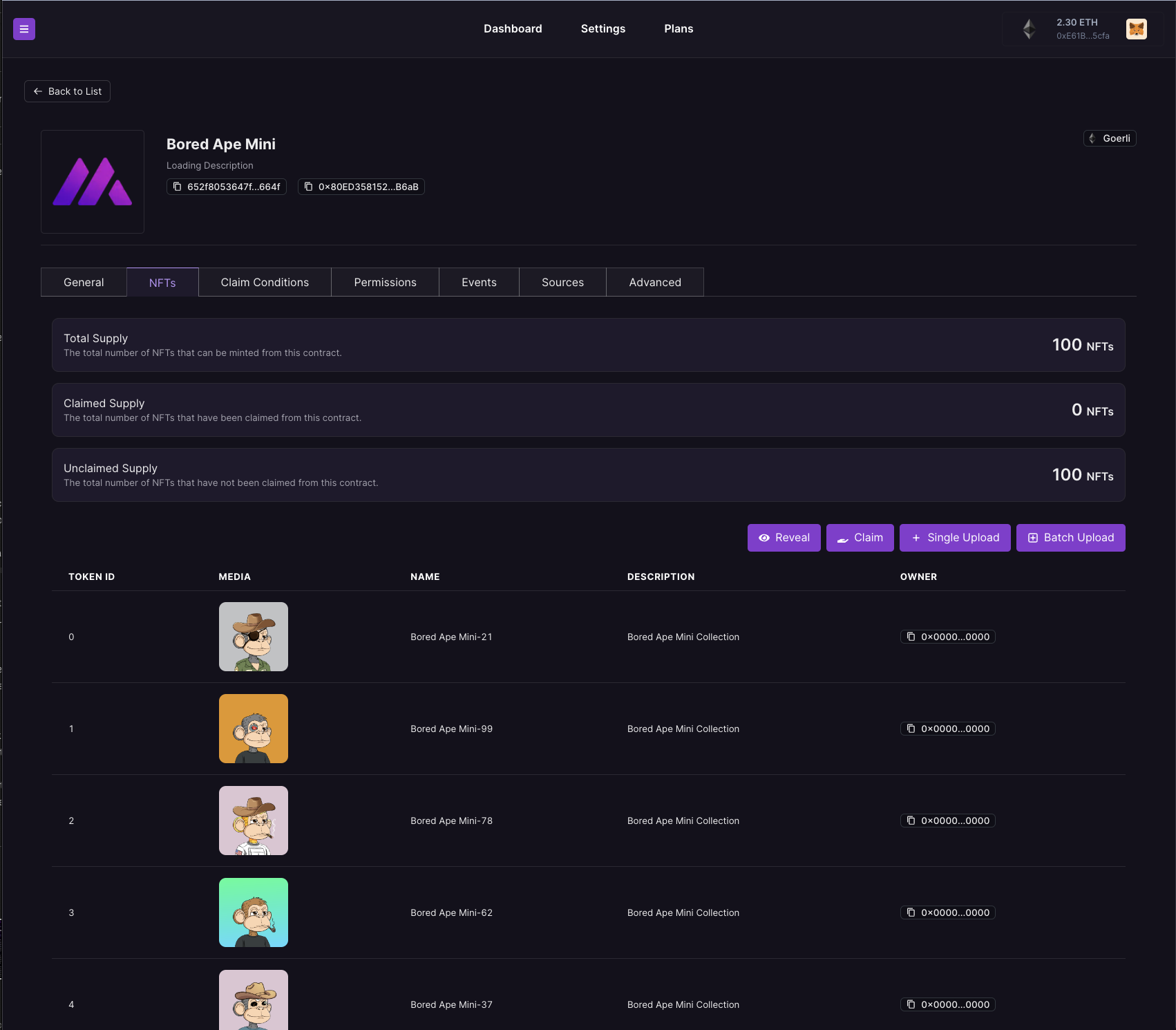Open Bored Ape Mini-99 image

pyautogui.click(x=254, y=729)
